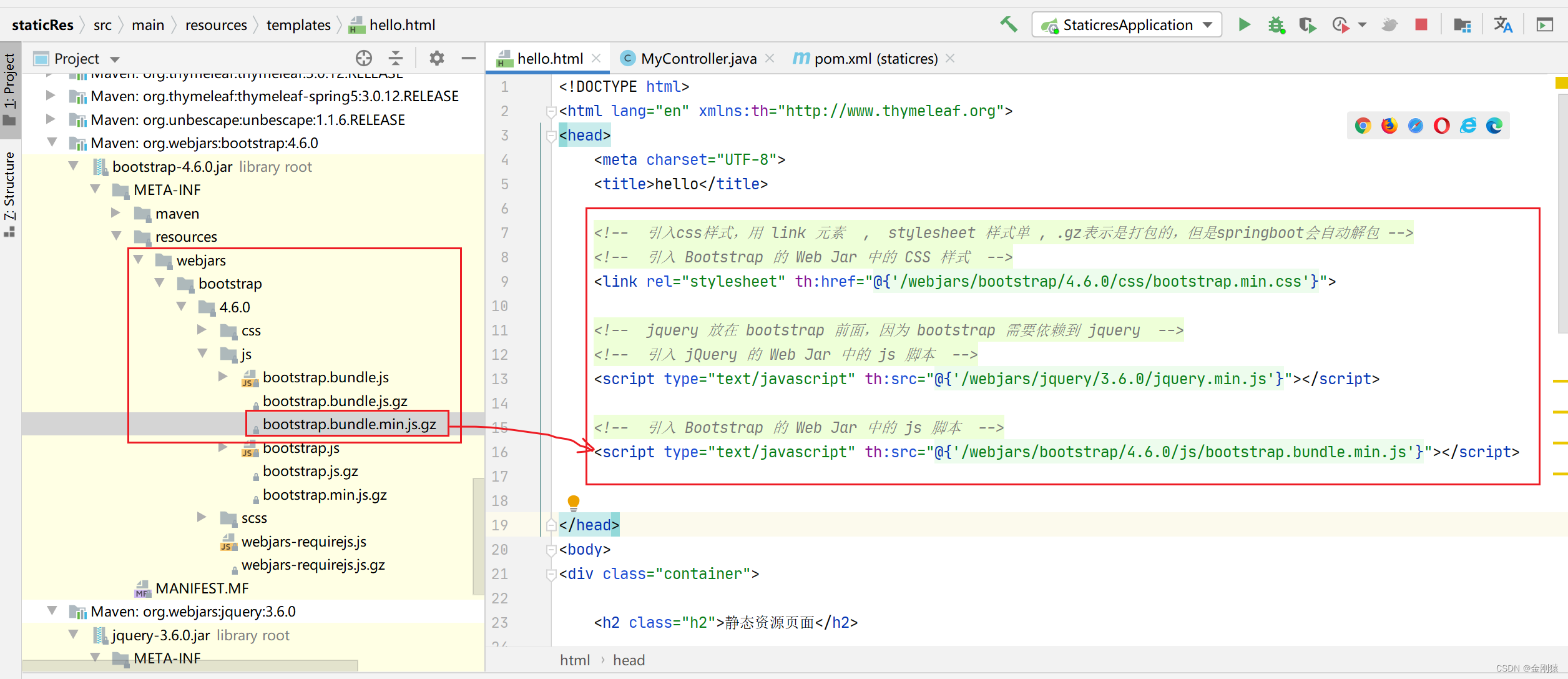Click the Project panel vertical scrollbar
Image resolution: width=1568 pixels, height=679 pixels.
(x=479, y=536)
